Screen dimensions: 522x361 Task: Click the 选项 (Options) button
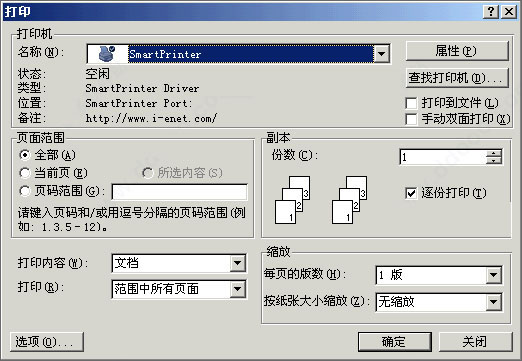click(x=47, y=342)
